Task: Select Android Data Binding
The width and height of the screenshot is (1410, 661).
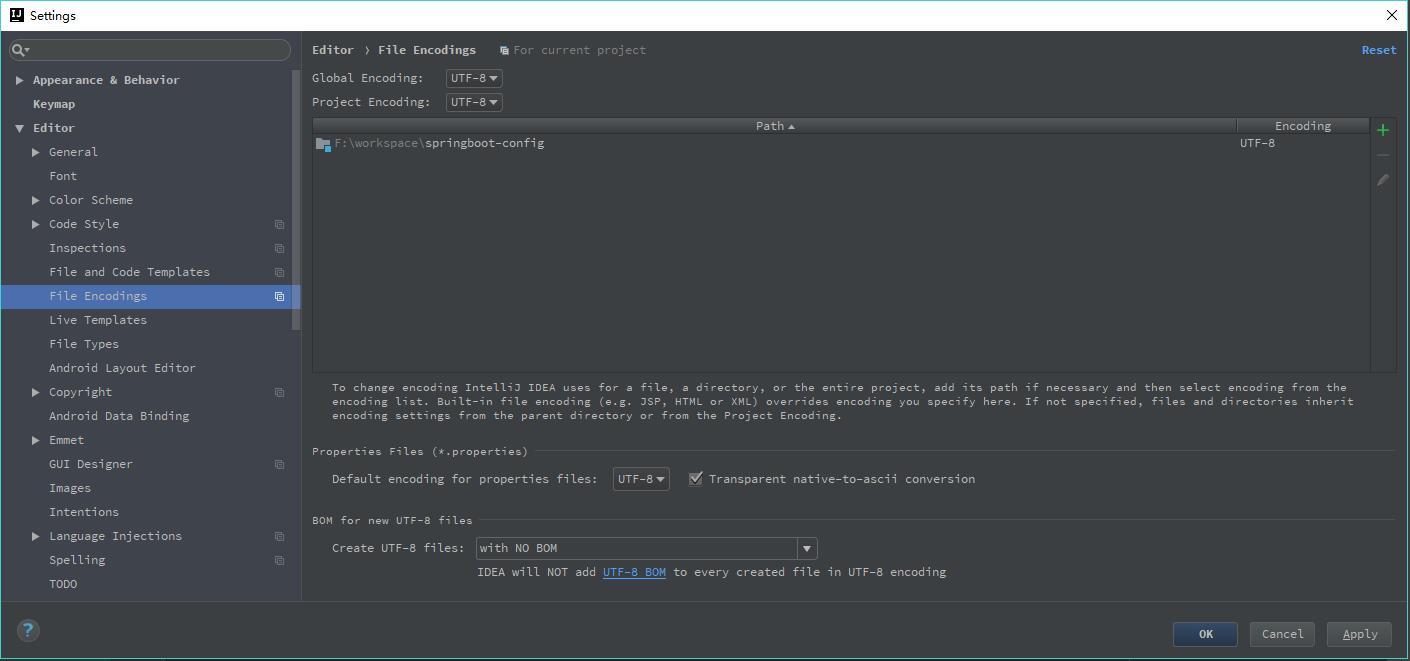Action: pos(119,416)
